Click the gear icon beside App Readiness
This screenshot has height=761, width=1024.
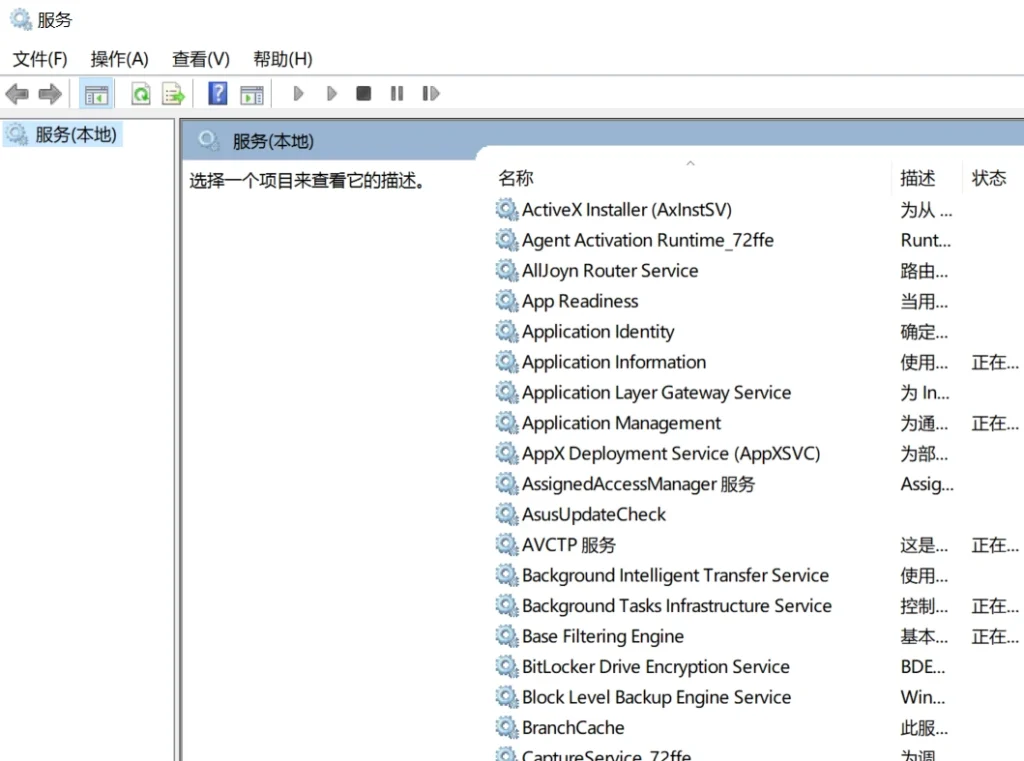point(507,301)
